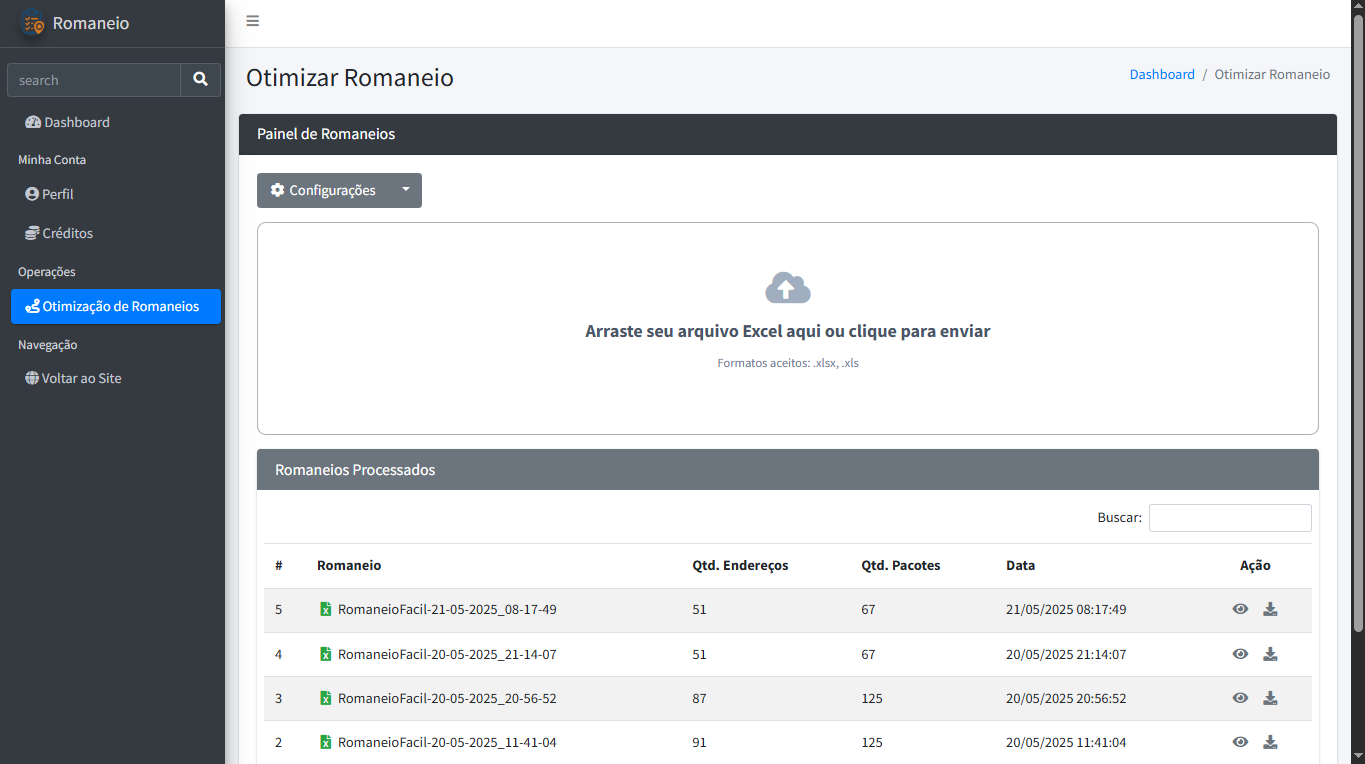Screen dimensions: 1365x764
Task: Sort table by # column header
Action: [x=279, y=565]
